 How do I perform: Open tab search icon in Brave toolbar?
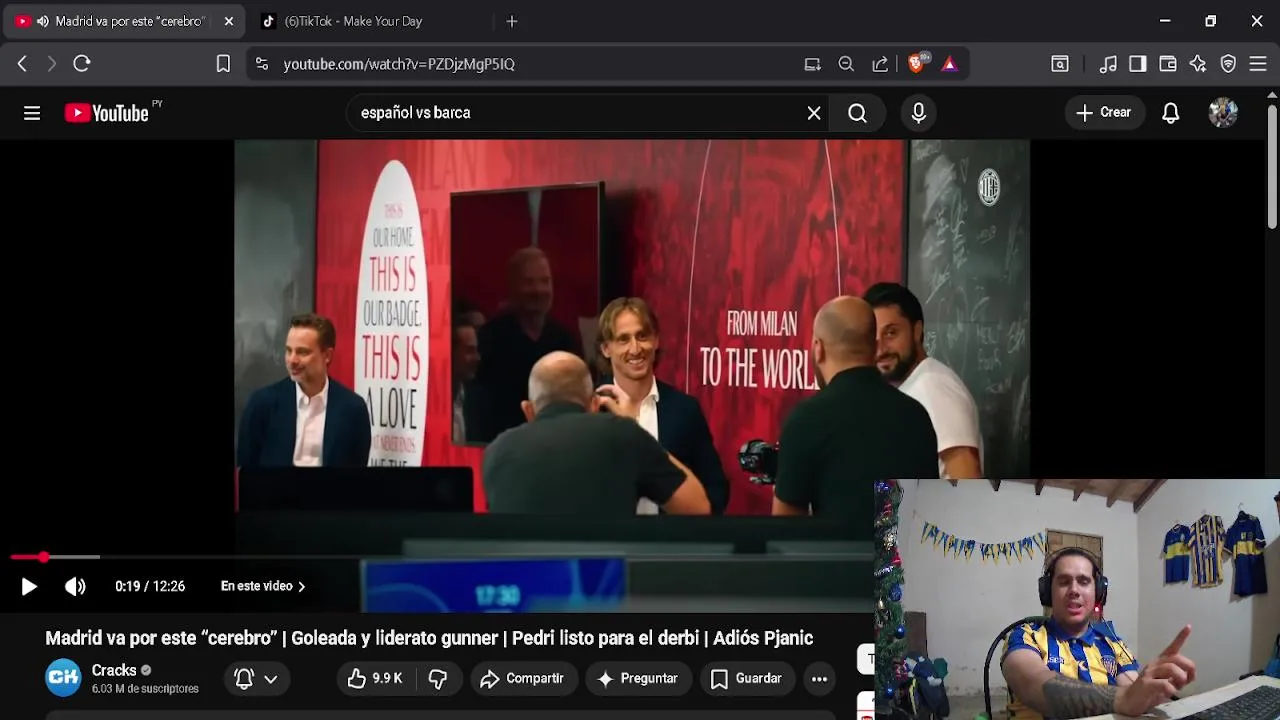tap(1060, 64)
